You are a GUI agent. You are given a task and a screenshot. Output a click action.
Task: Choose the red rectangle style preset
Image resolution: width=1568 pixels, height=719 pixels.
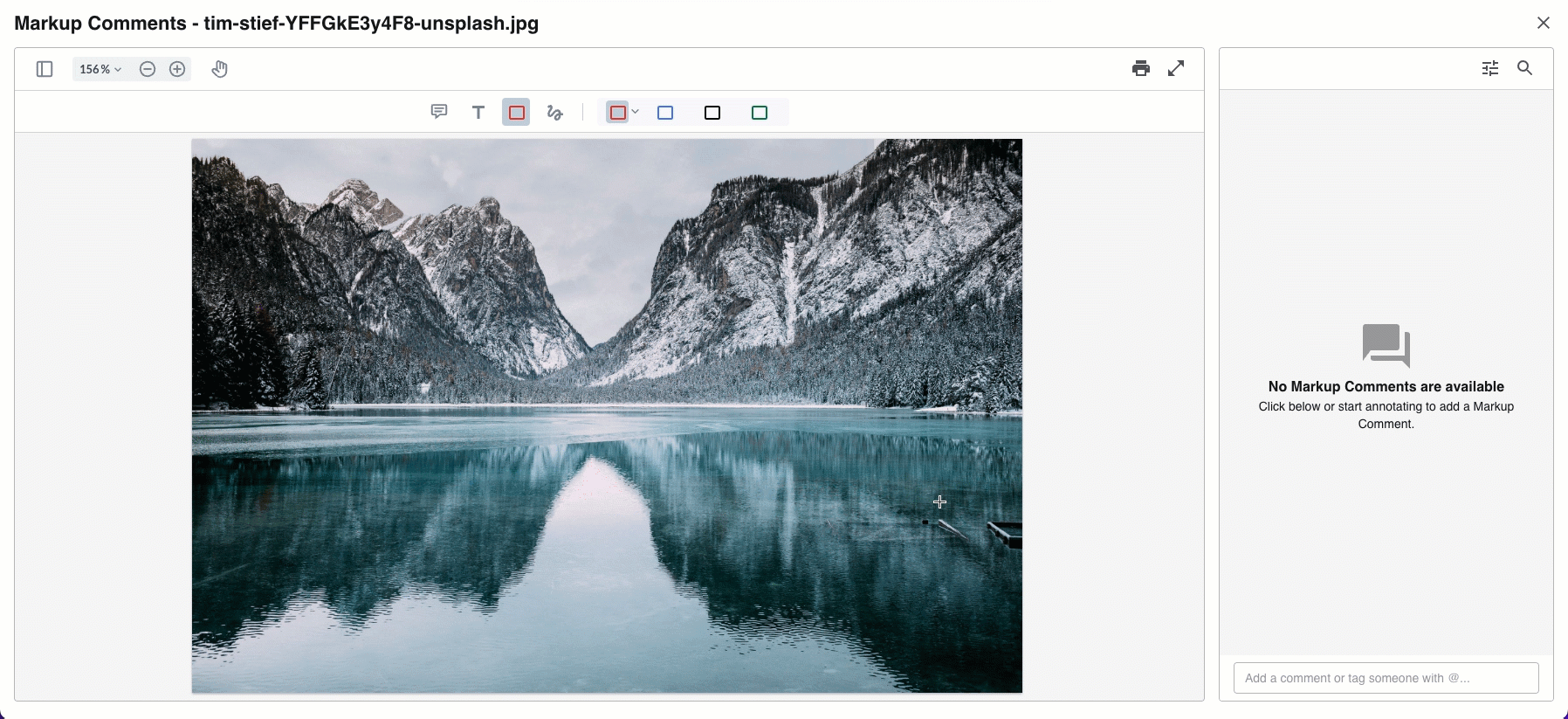pyautogui.click(x=617, y=112)
